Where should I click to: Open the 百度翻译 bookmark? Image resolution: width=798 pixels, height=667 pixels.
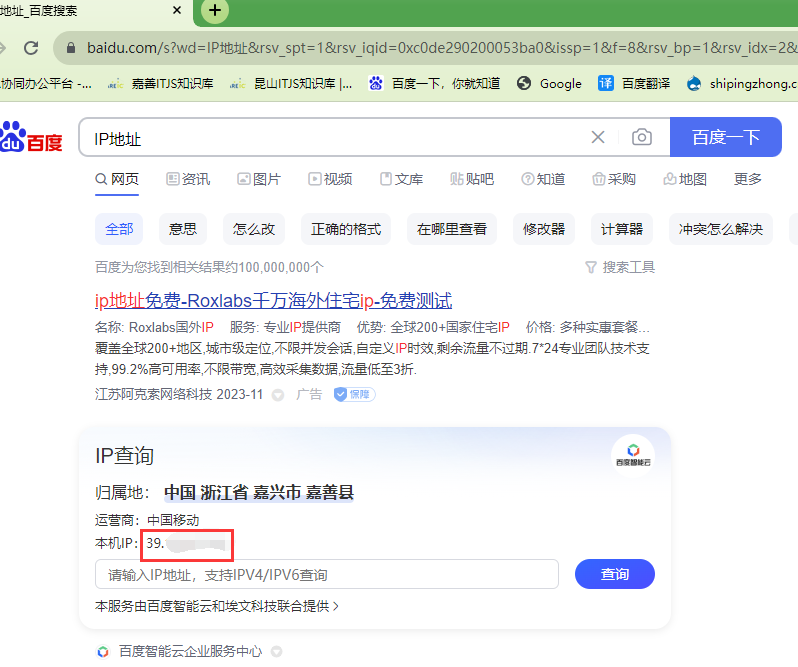coord(634,83)
